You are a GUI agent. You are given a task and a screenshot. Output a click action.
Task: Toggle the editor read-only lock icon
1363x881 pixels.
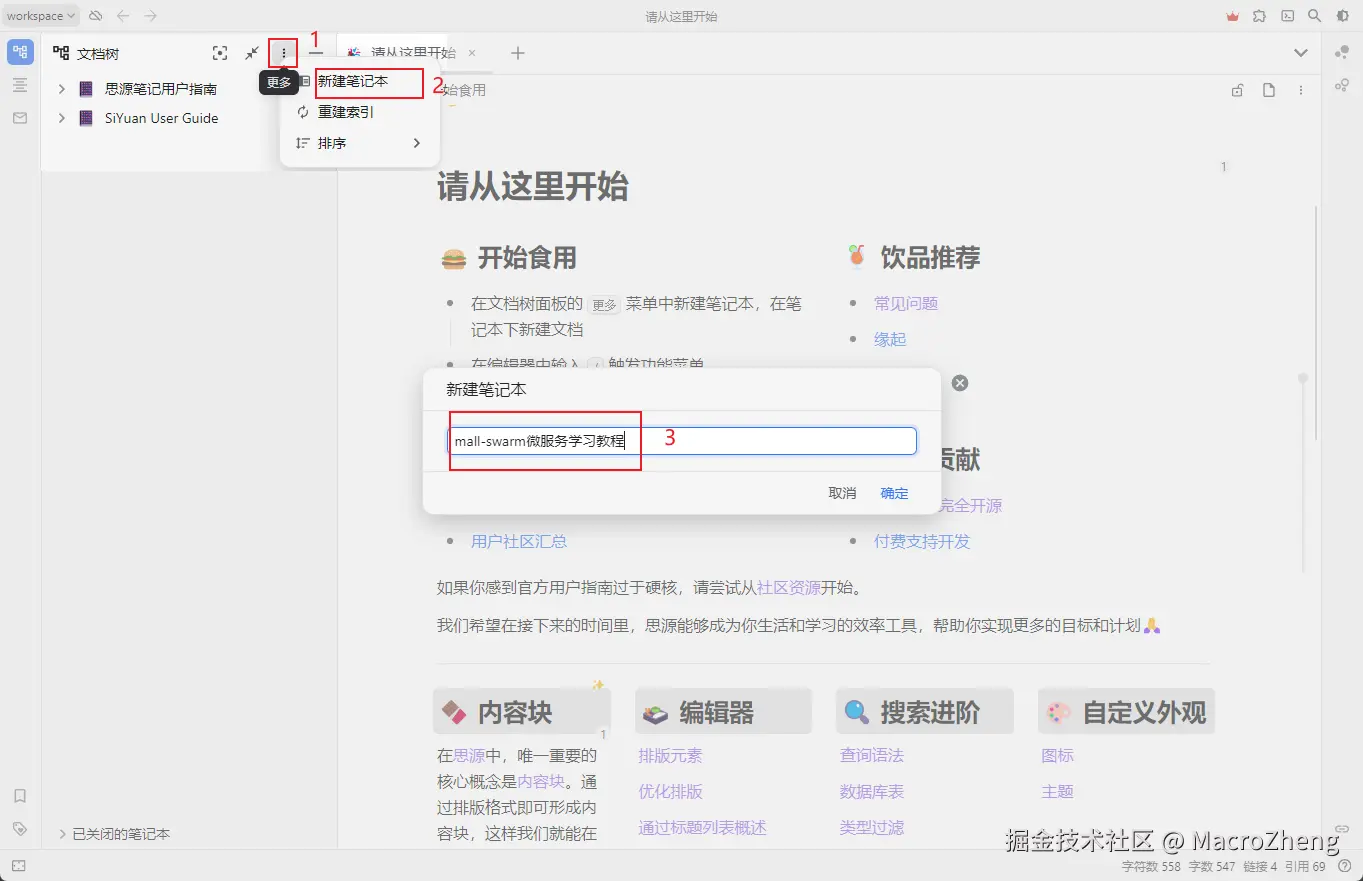click(1238, 90)
